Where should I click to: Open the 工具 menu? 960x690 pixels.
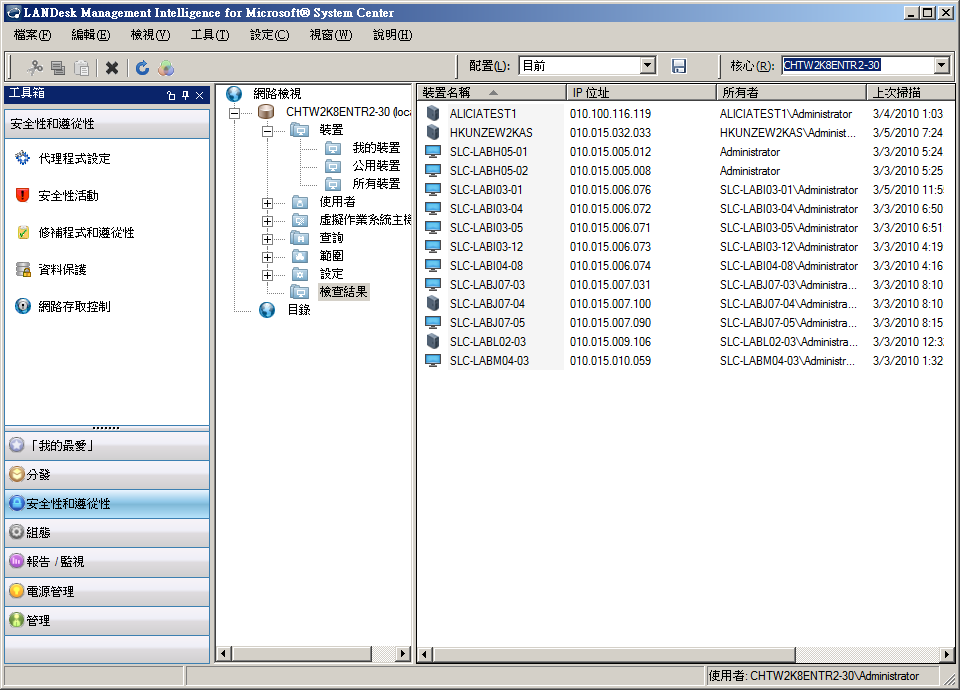click(x=209, y=35)
